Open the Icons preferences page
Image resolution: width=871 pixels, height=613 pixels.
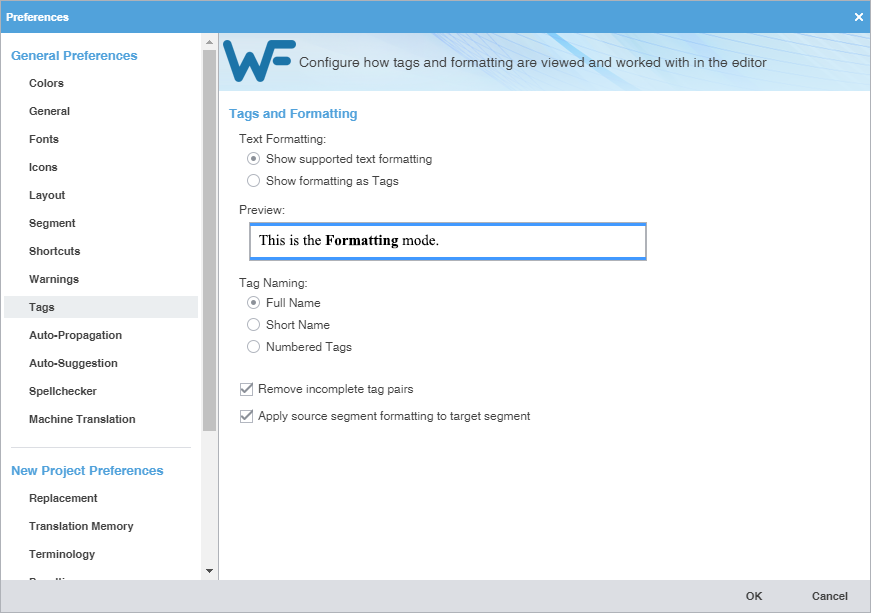click(x=42, y=167)
